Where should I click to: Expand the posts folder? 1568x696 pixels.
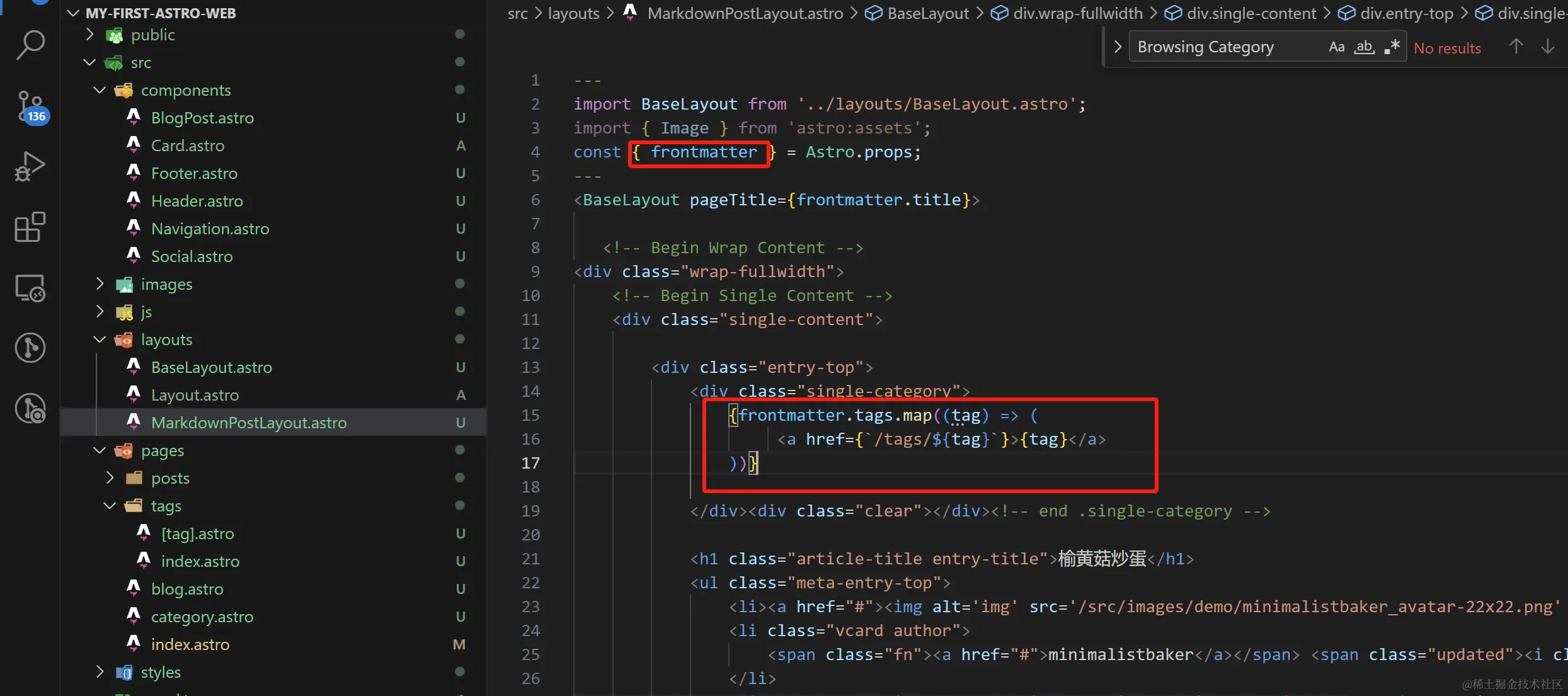(170, 478)
